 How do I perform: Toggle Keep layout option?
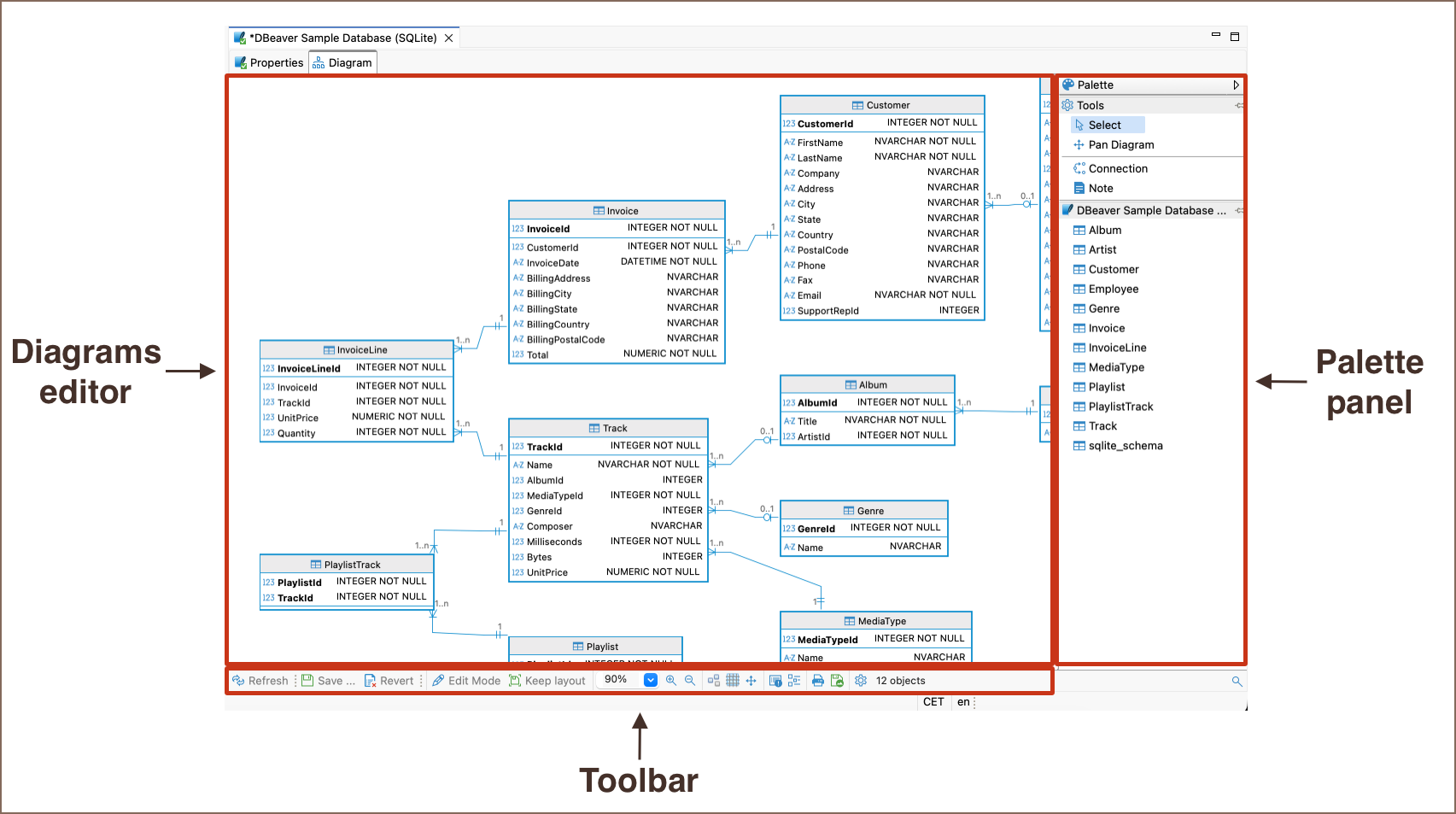coord(547,681)
